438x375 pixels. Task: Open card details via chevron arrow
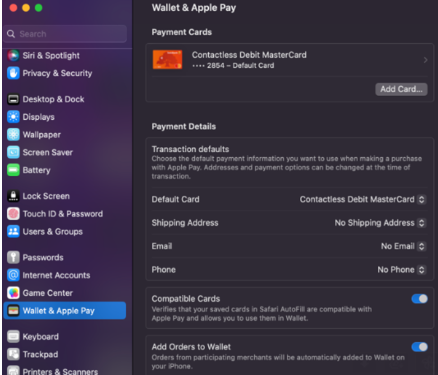pyautogui.click(x=425, y=60)
